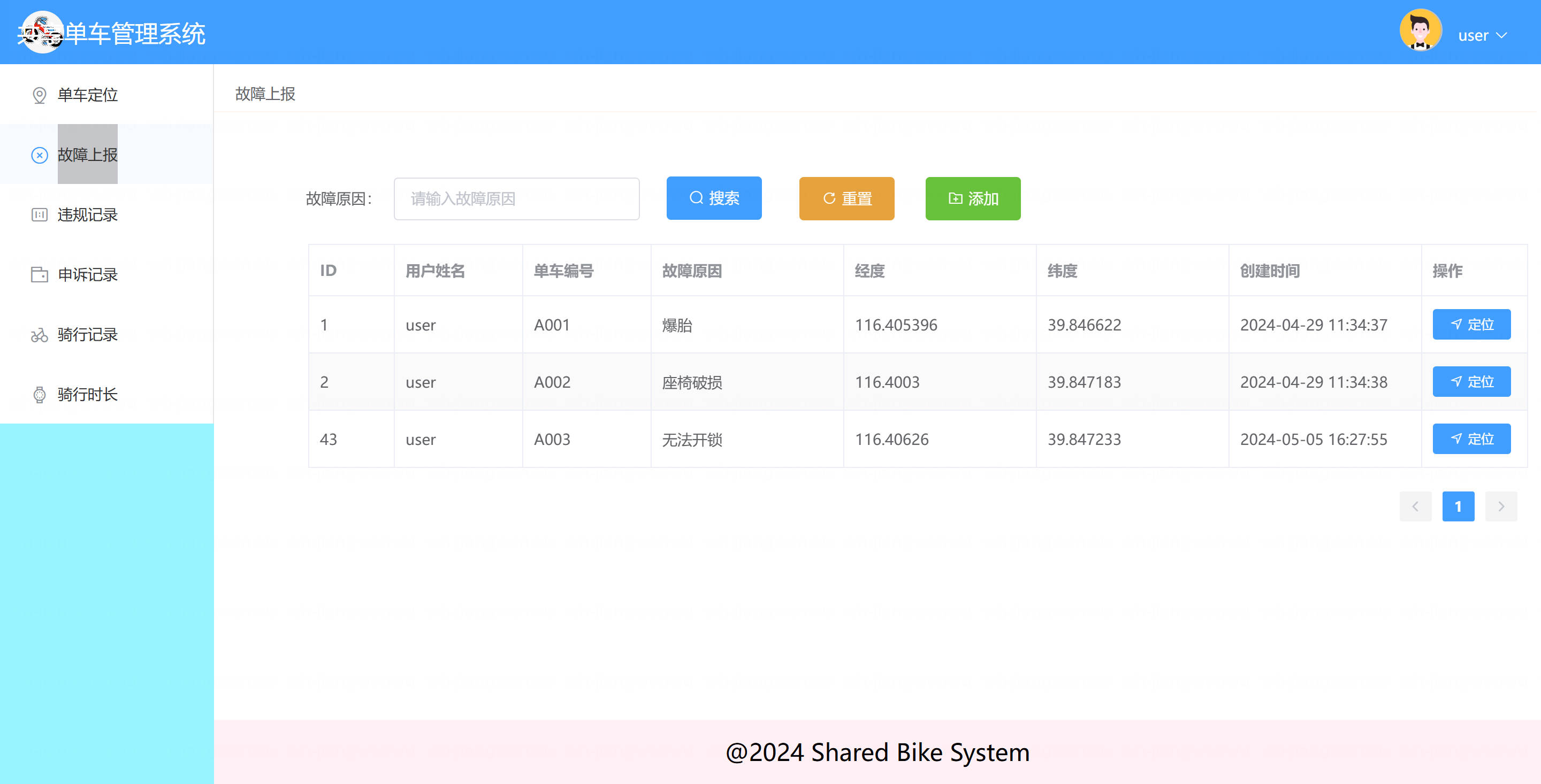Click the folder icon for 申诉记录
The image size is (1541, 784).
(40, 274)
